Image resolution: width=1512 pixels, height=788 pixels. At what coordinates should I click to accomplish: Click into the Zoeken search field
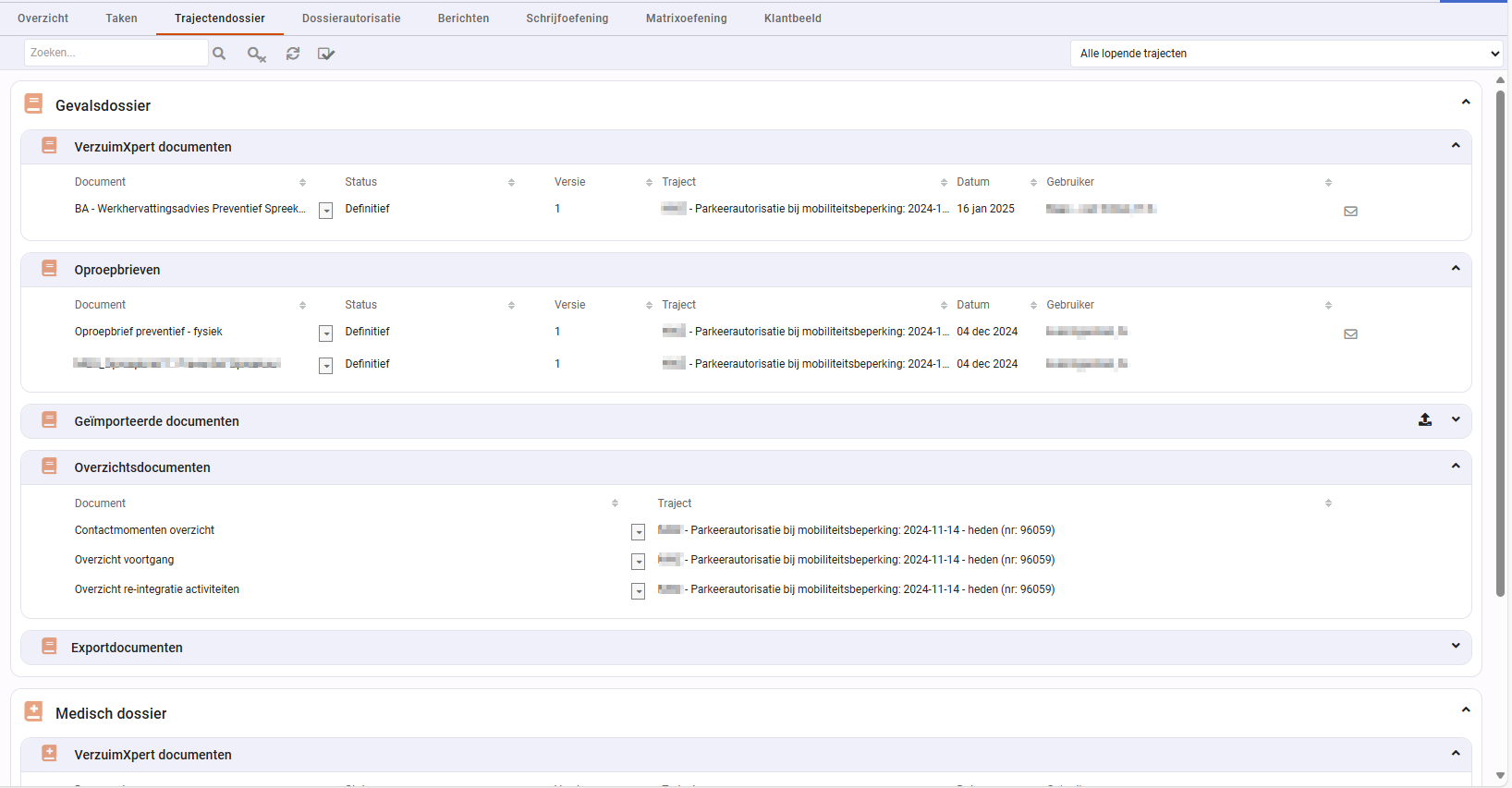point(116,53)
